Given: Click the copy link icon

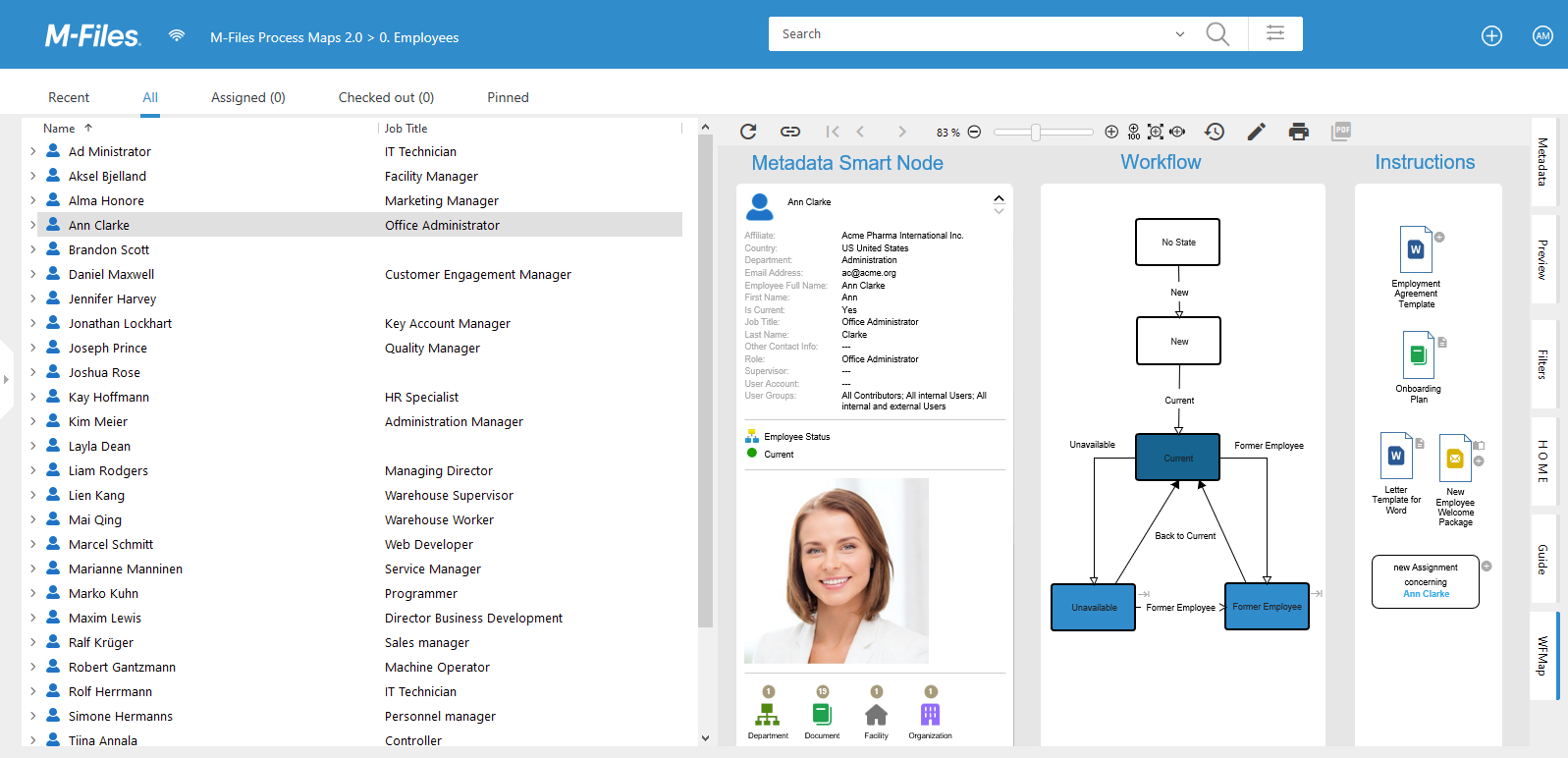Looking at the screenshot, I should (x=790, y=132).
